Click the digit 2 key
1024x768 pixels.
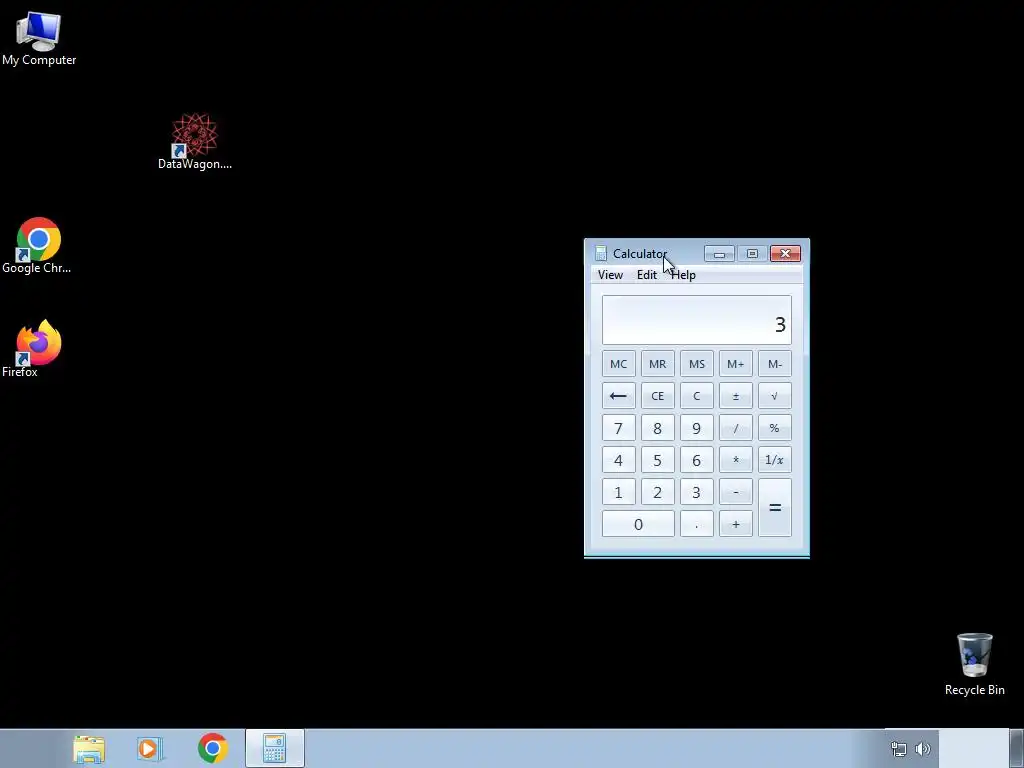click(658, 492)
